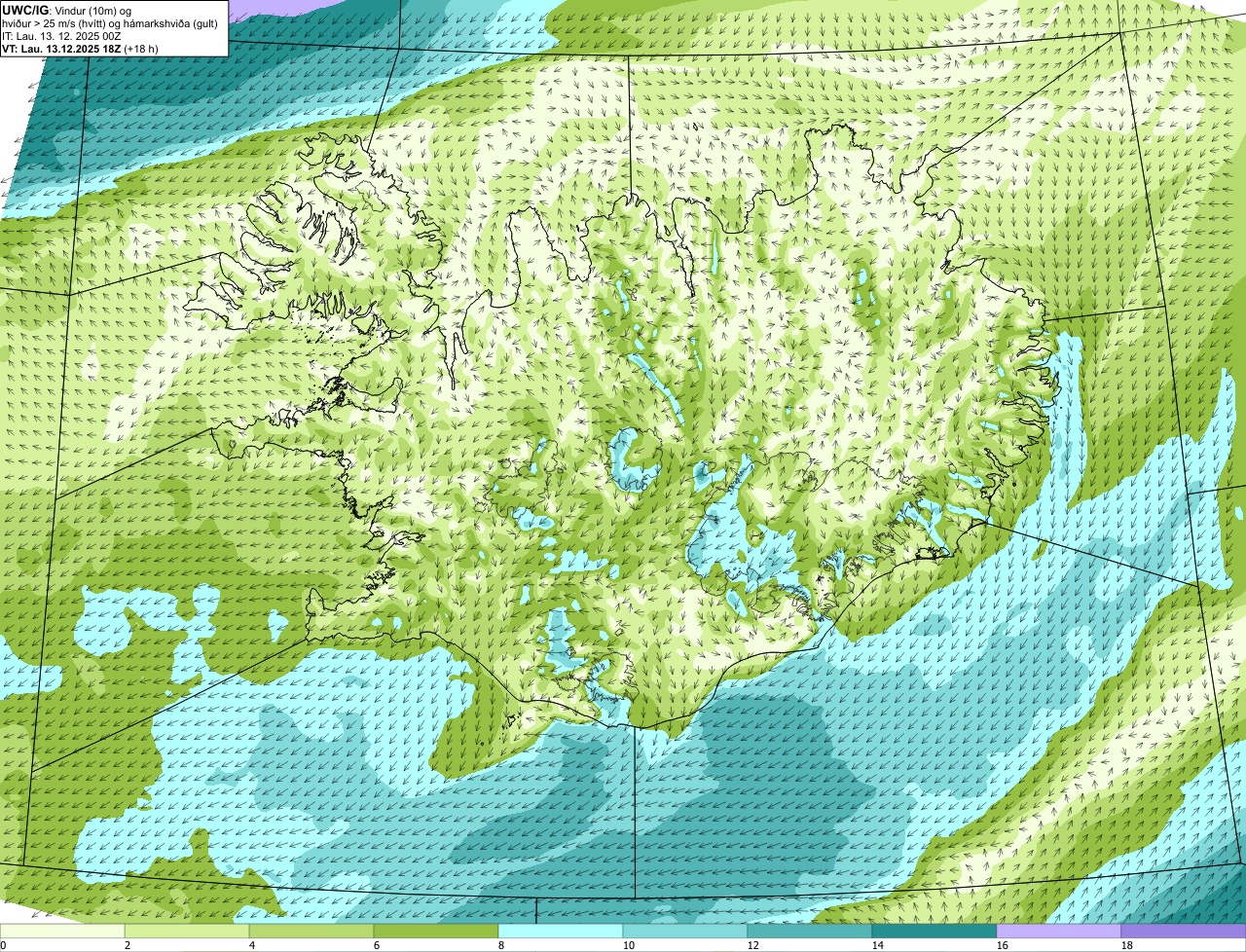Click the pale yellow 0–2 m/s legend swatch
Screen dimensions: 1246x952
click(x=62, y=931)
